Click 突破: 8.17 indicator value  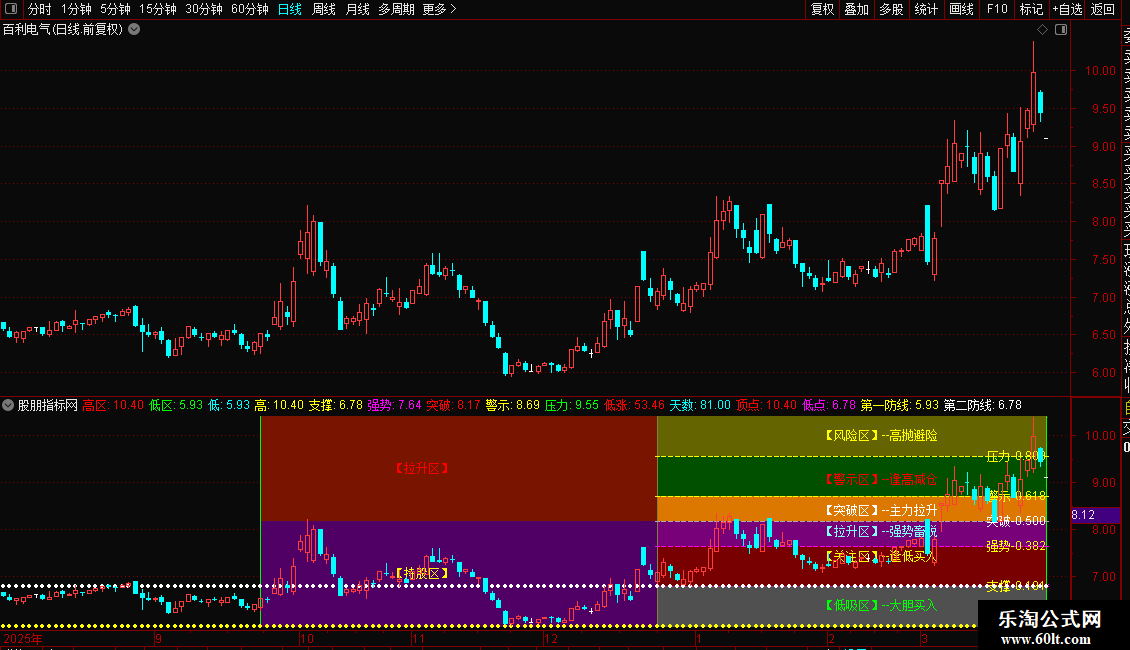pyautogui.click(x=453, y=405)
